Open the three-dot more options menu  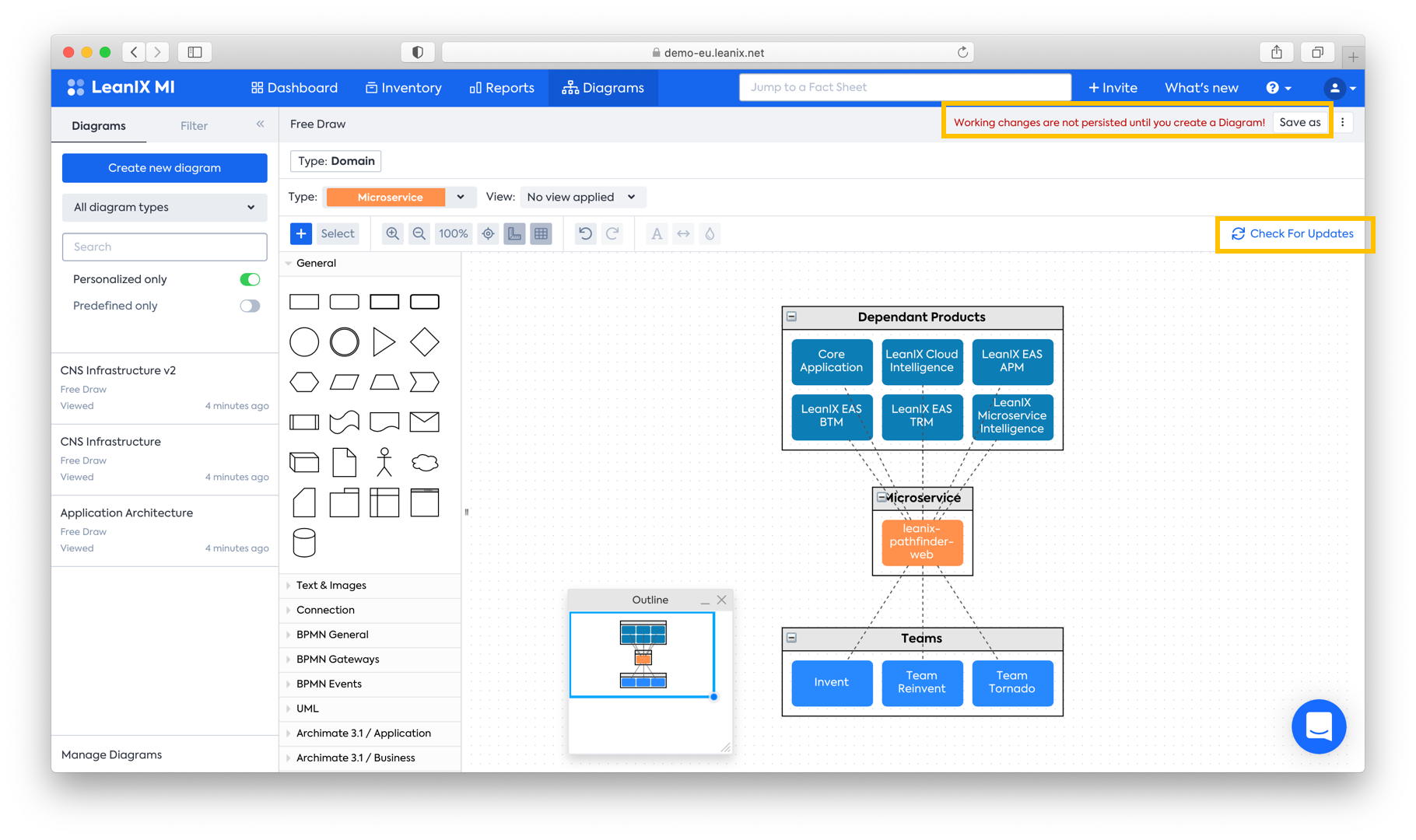coord(1343,122)
